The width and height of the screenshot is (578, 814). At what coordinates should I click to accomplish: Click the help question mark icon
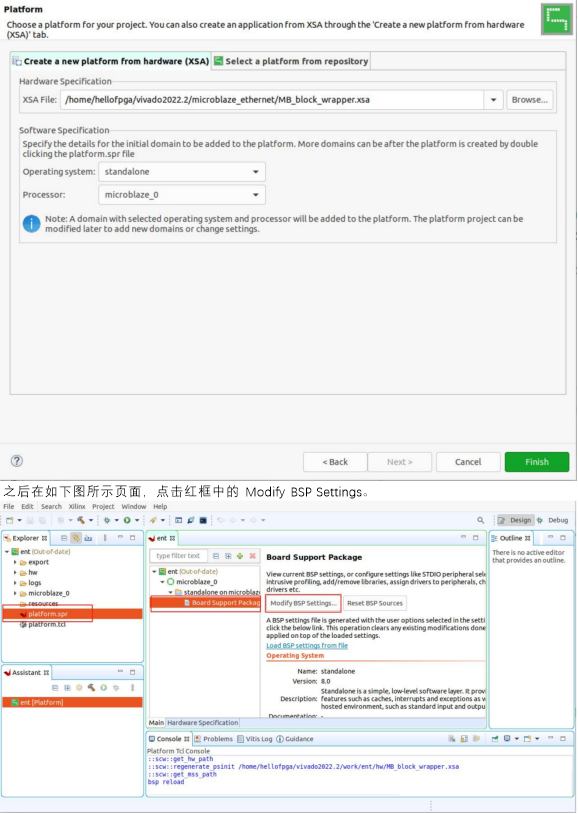pyautogui.click(x=17, y=460)
